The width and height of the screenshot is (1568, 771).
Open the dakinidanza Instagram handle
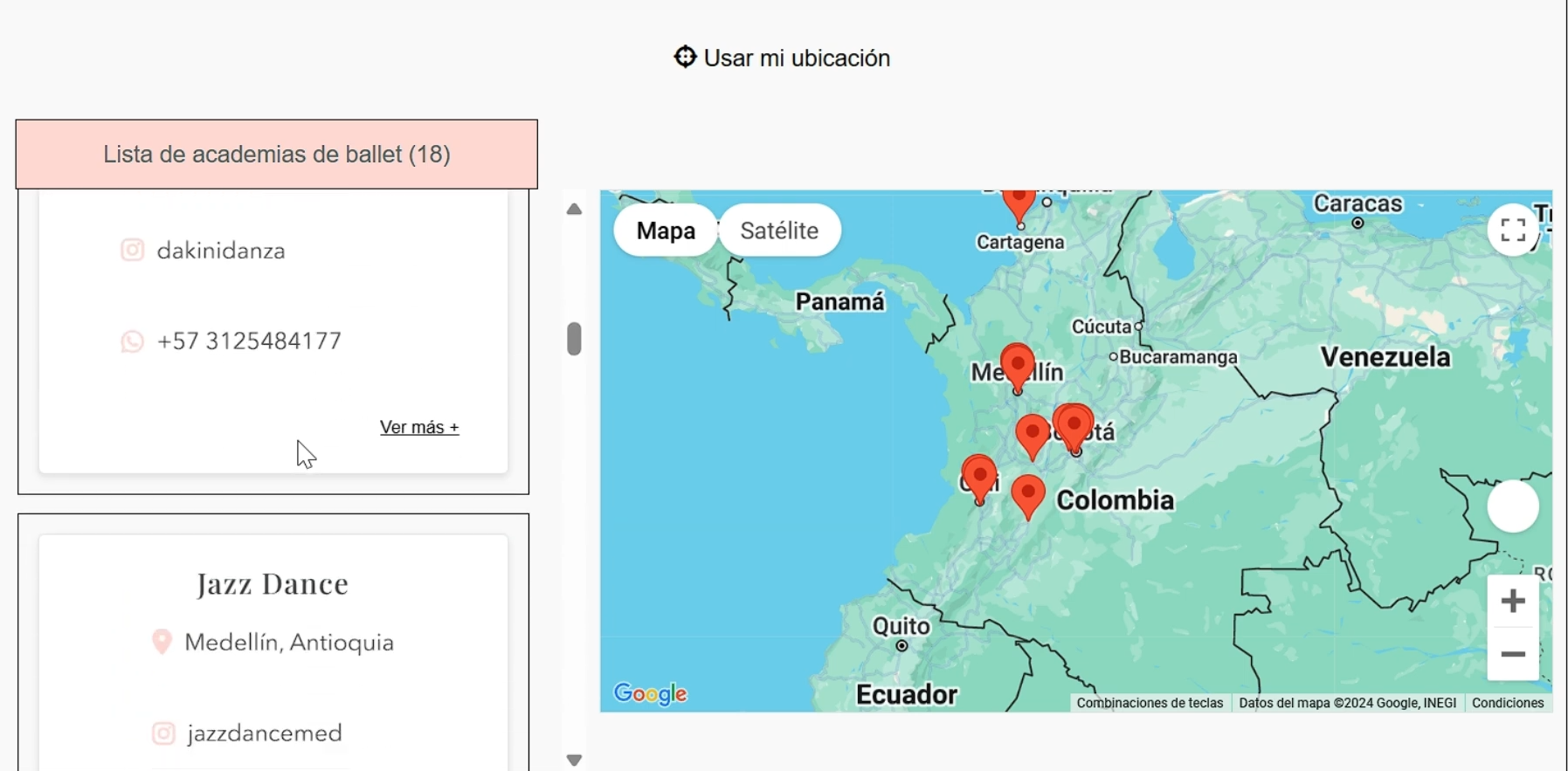click(221, 251)
